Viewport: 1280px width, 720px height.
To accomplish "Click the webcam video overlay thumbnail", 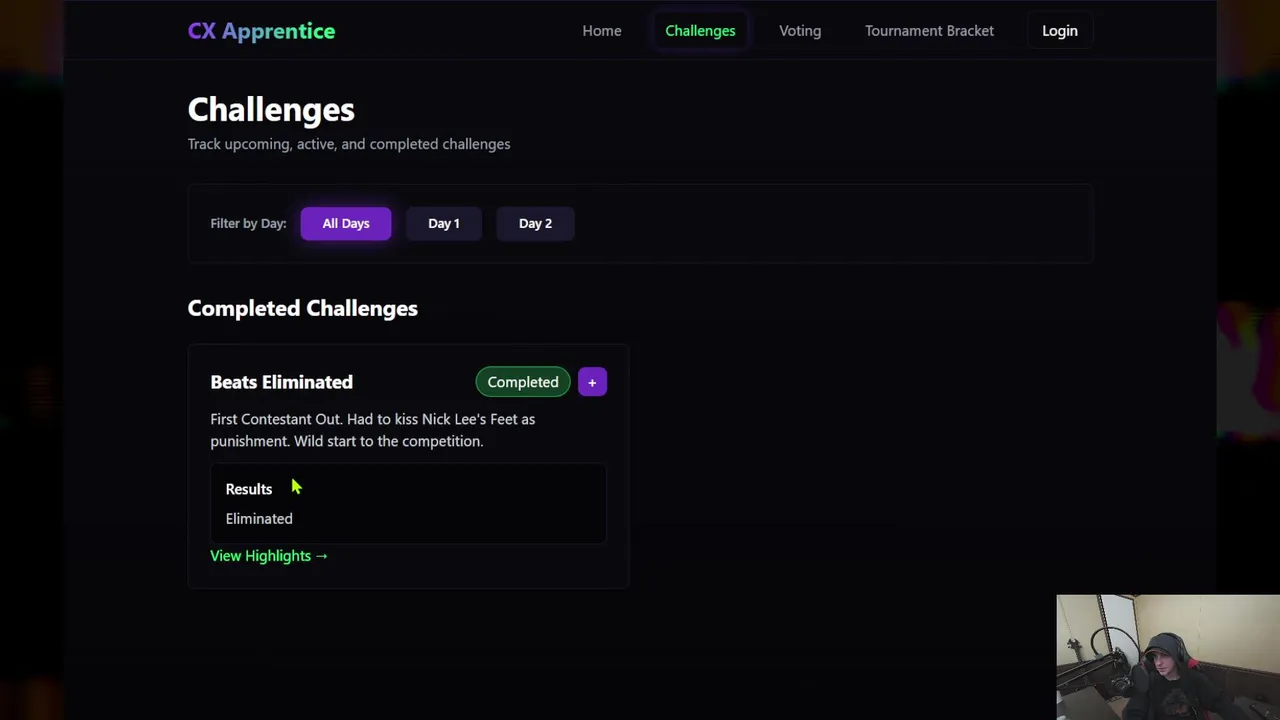I will pos(1167,657).
